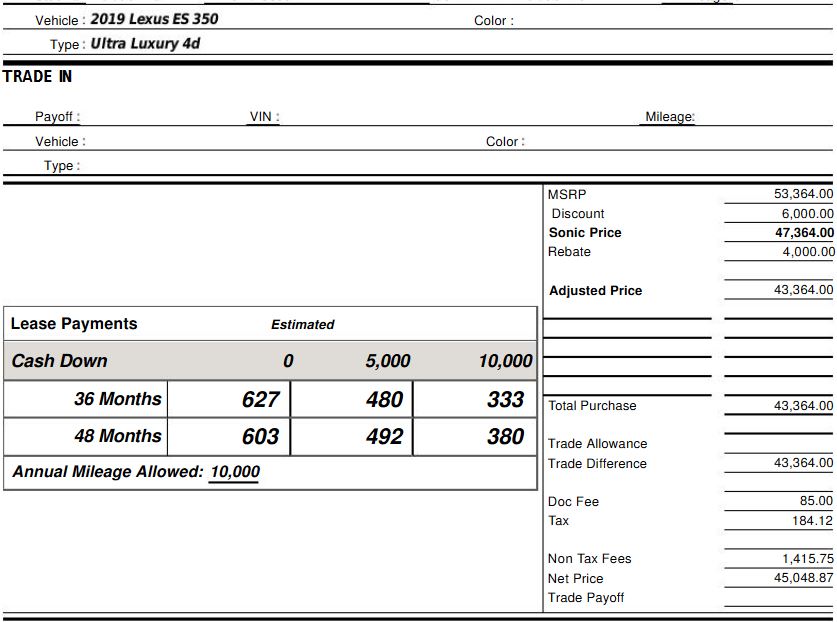Click the 'Annual Mileage Allowed:' label
Screen dimensions: 837x622
point(108,472)
